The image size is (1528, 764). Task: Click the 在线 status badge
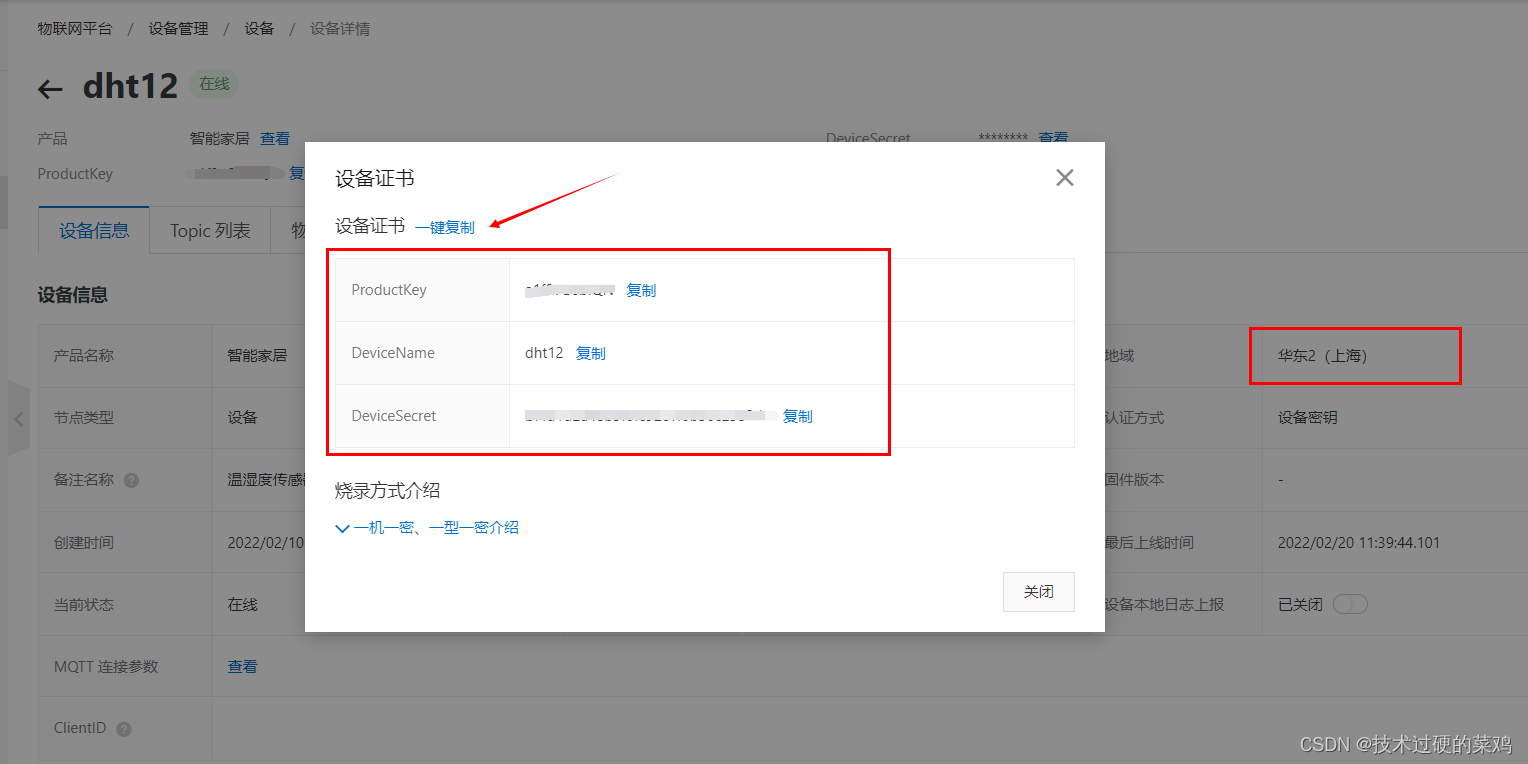pos(213,84)
